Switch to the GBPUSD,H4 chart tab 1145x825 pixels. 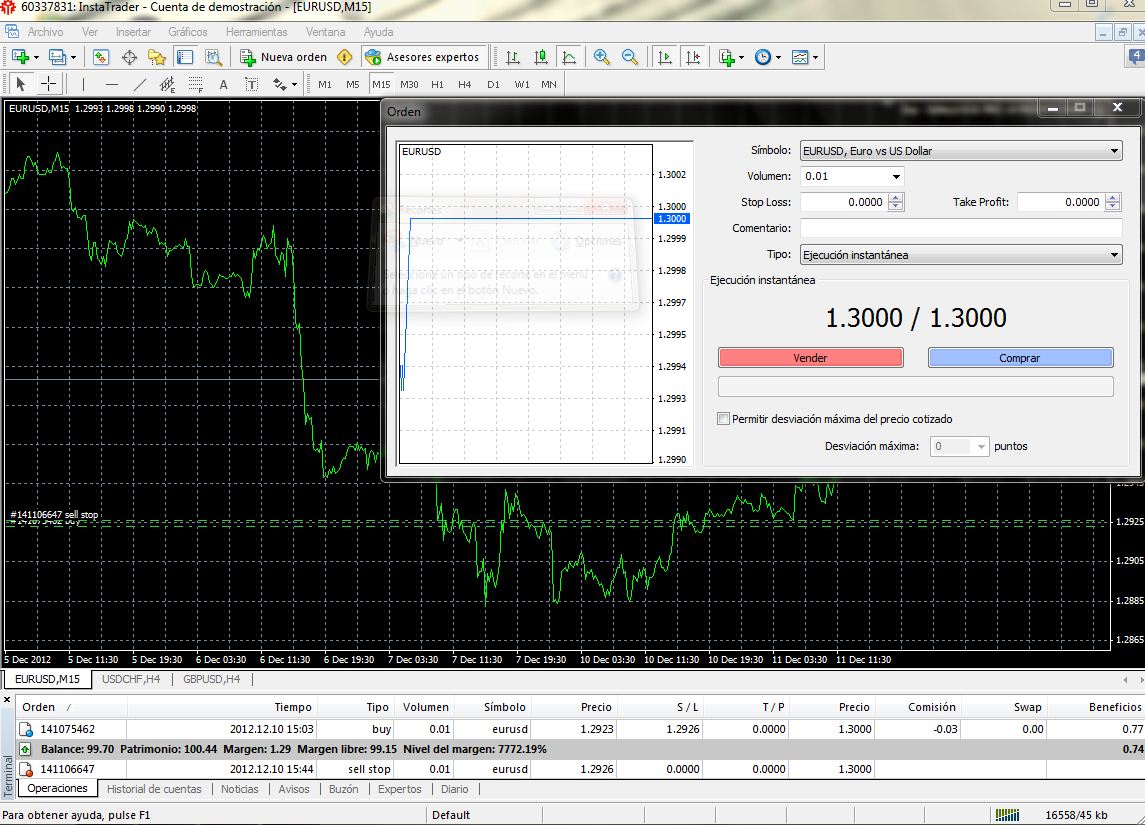(x=211, y=680)
